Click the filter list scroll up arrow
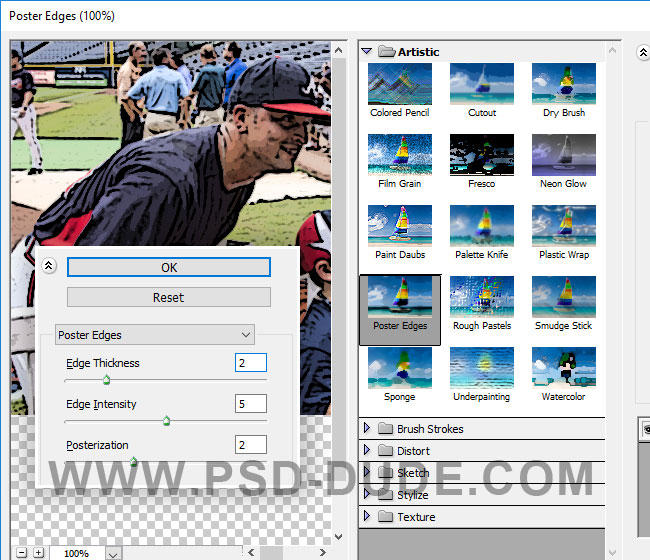Image resolution: width=650 pixels, height=560 pixels. coord(613,51)
